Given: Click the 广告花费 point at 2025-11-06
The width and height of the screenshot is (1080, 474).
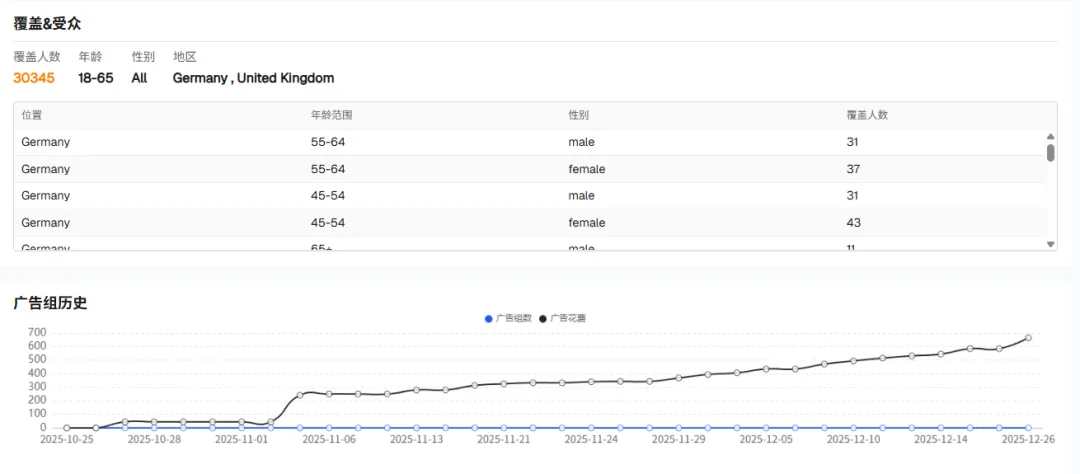Looking at the screenshot, I should click(329, 394).
